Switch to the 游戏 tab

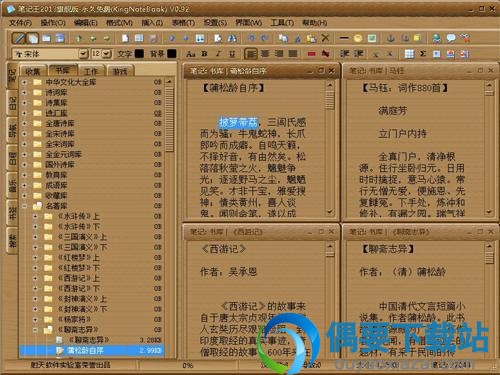(120, 71)
